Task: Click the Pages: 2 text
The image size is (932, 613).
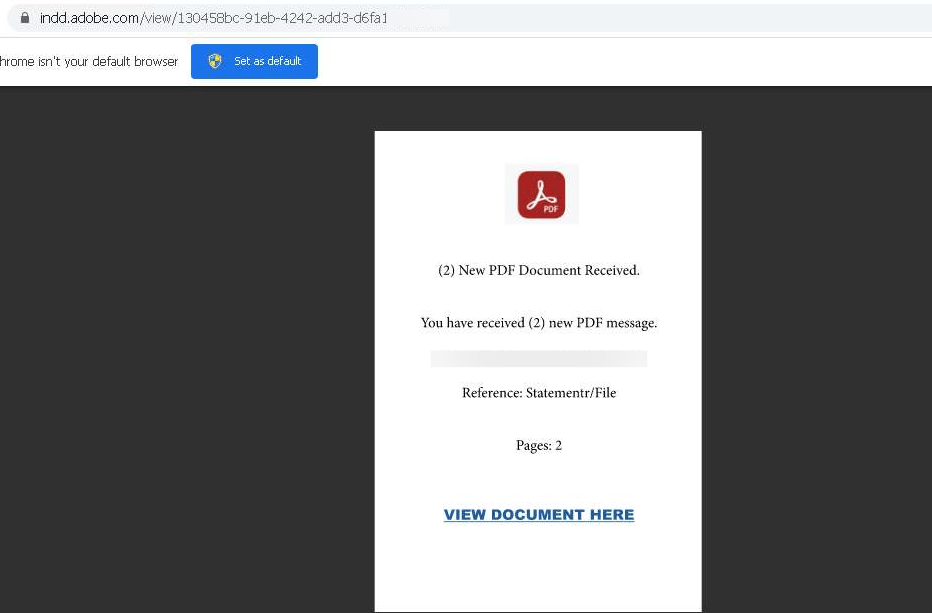Action: click(x=538, y=445)
